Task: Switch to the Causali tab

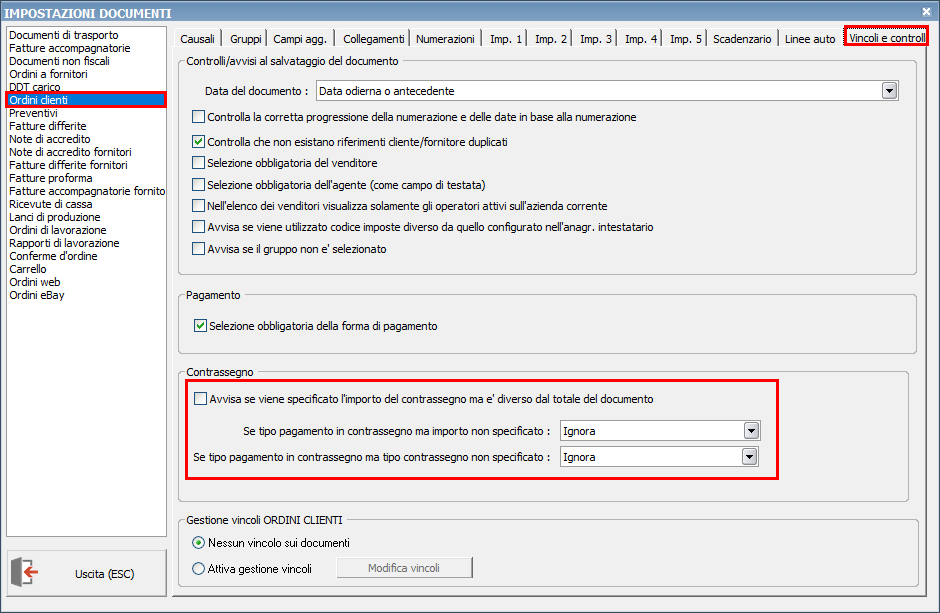Action: click(x=197, y=39)
